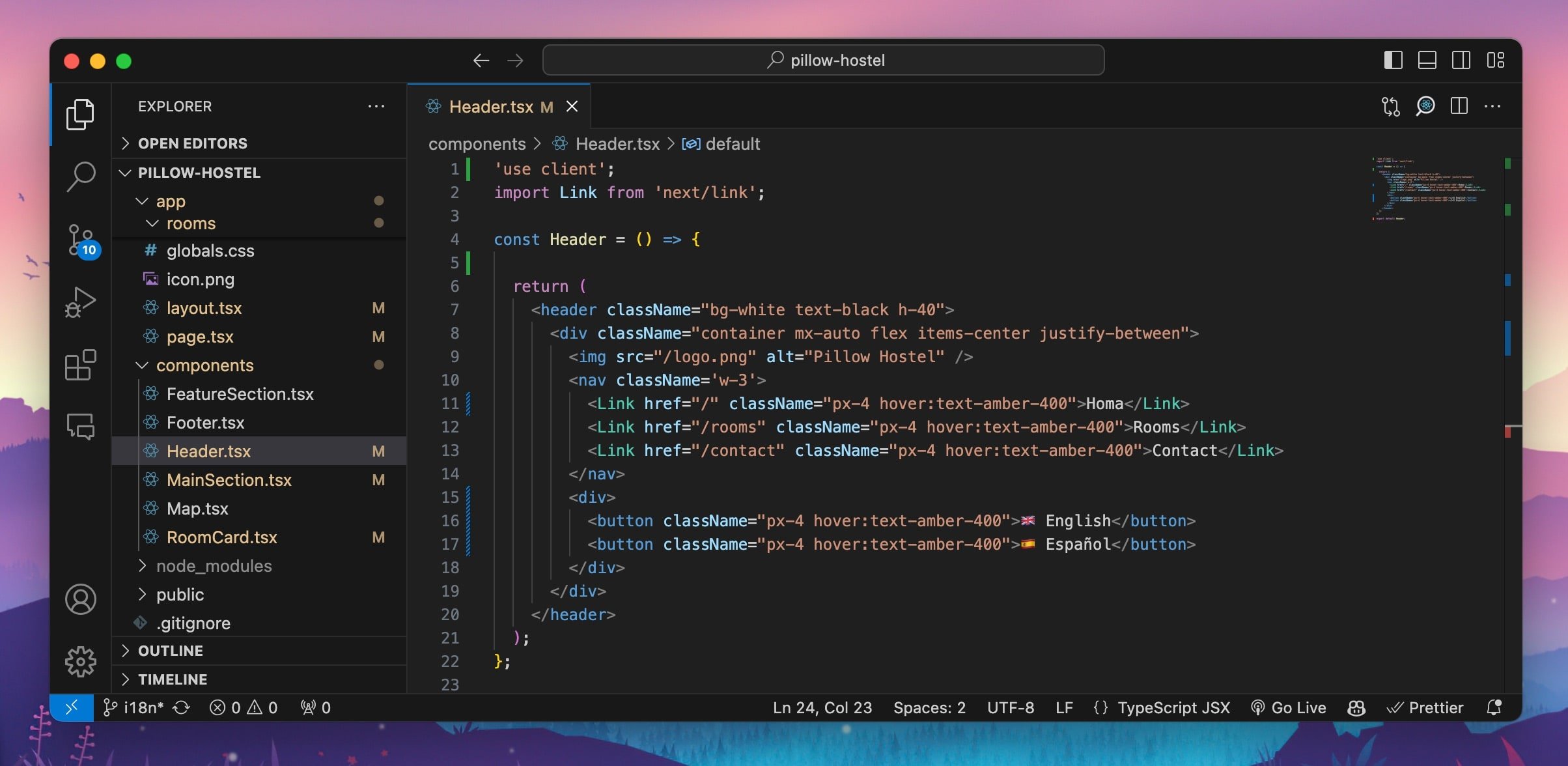
Task: Collapse the rooms folder
Action: click(x=259, y=223)
